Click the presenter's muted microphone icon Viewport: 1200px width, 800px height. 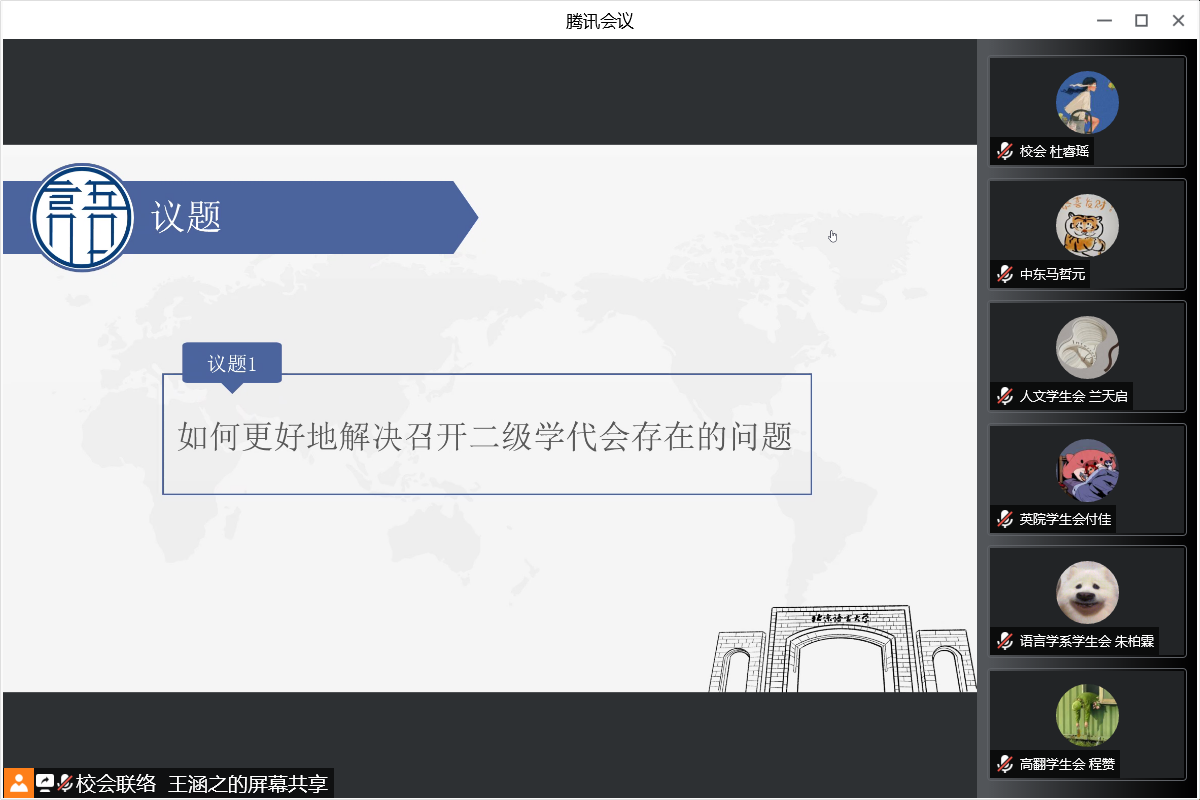(x=65, y=783)
